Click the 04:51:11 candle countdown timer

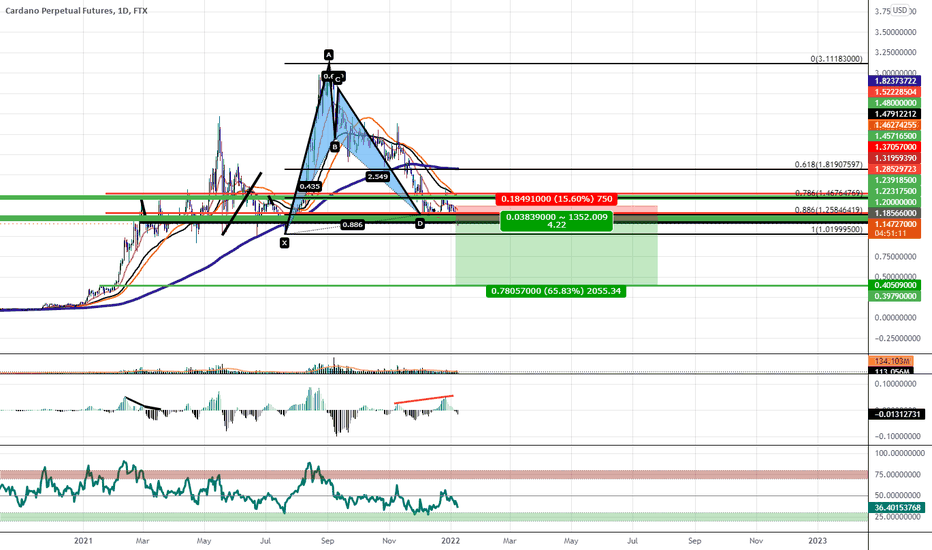tap(890, 233)
